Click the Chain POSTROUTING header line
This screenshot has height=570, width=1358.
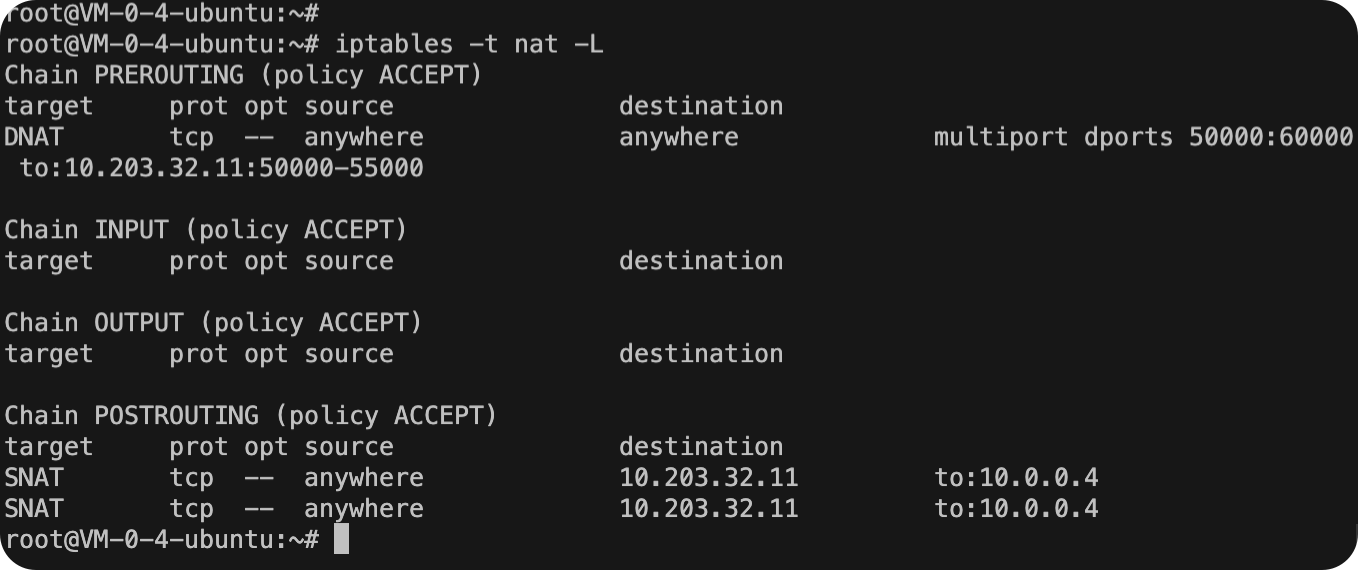click(x=250, y=415)
